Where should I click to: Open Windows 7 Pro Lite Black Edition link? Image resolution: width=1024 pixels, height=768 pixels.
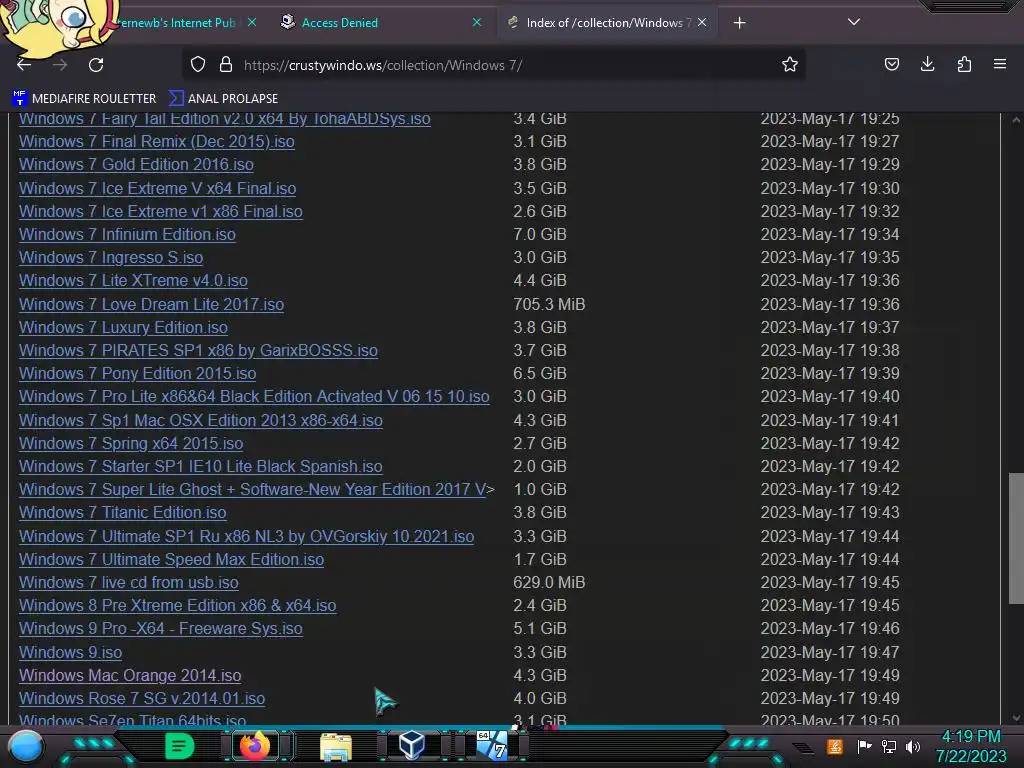coord(254,397)
